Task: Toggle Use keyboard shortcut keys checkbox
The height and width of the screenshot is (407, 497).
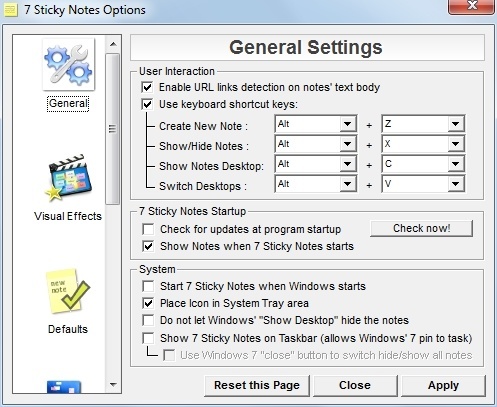Action: point(147,104)
